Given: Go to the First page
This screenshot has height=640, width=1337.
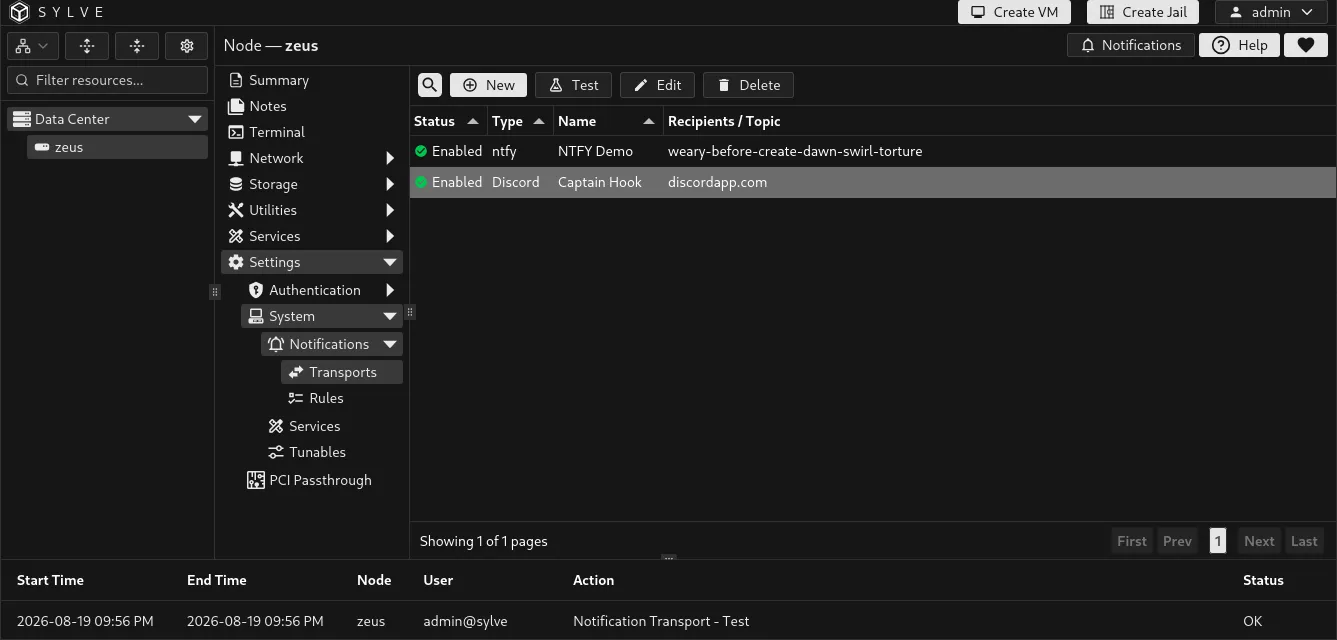Looking at the screenshot, I should pos(1131,541).
